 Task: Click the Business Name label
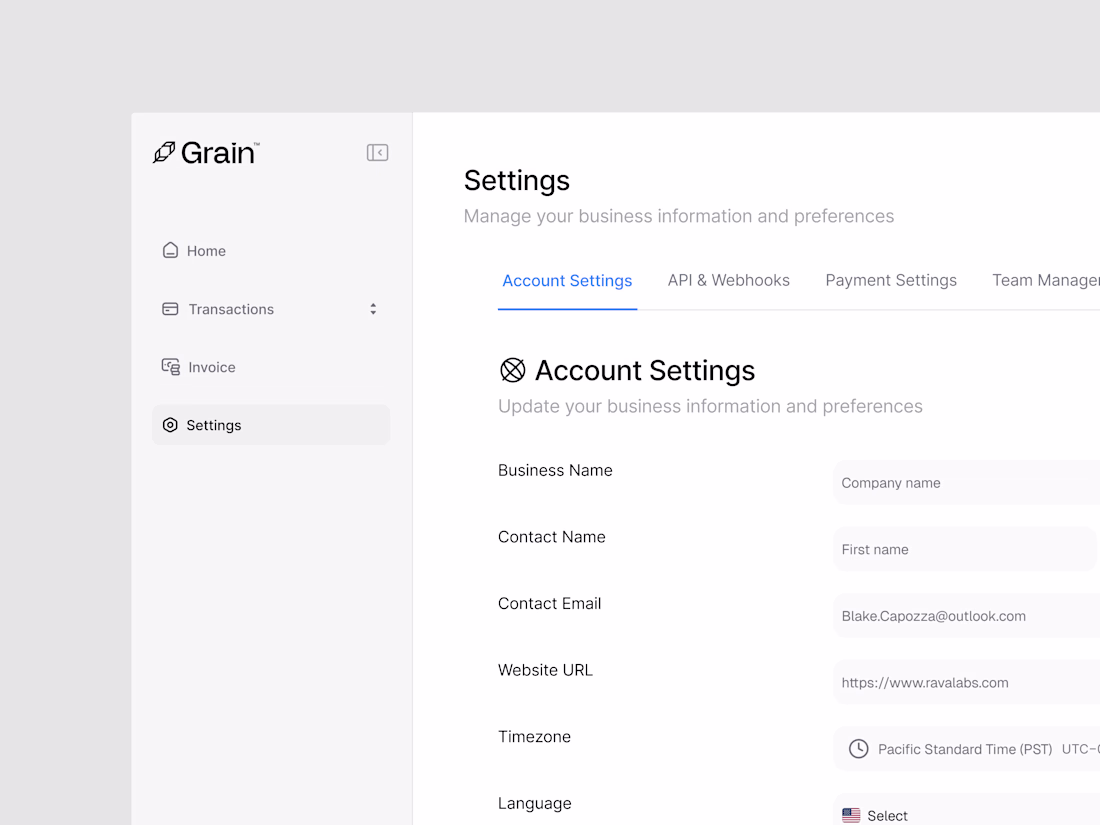555,470
